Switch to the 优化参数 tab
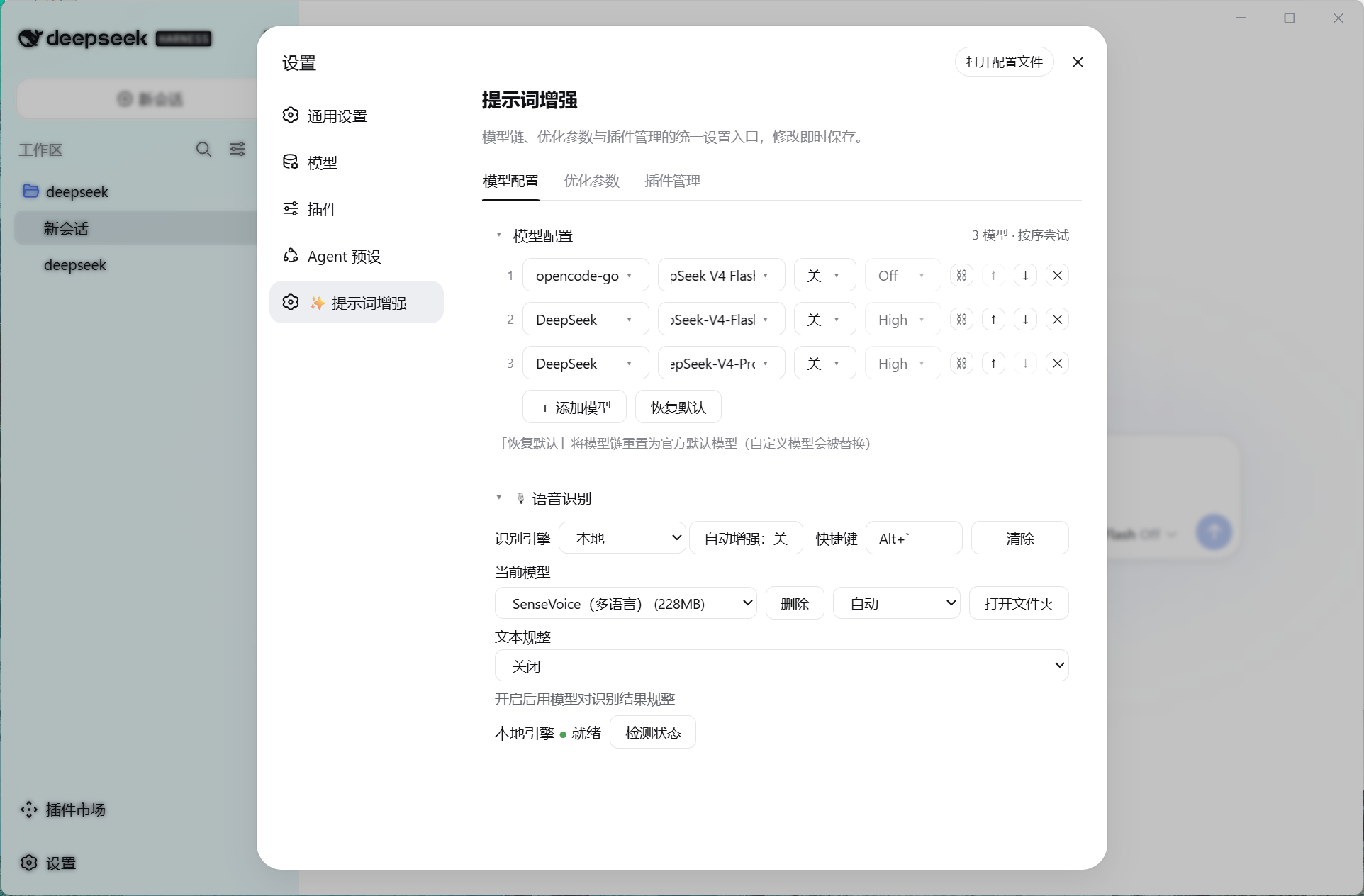The image size is (1364, 896). click(591, 181)
